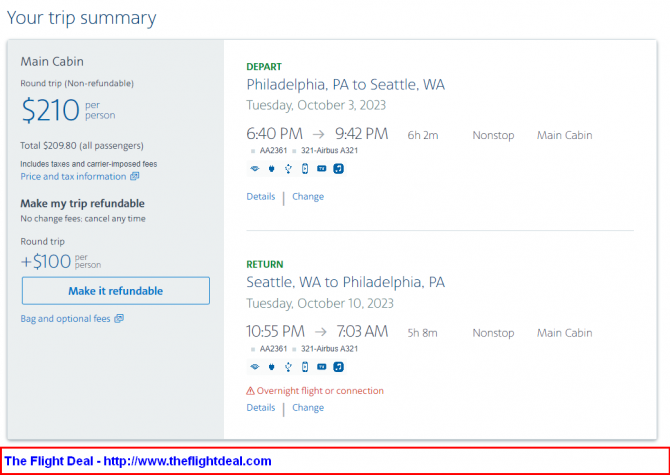Click the music icon on the departing flight
This screenshot has height=475, width=670.
(338, 169)
